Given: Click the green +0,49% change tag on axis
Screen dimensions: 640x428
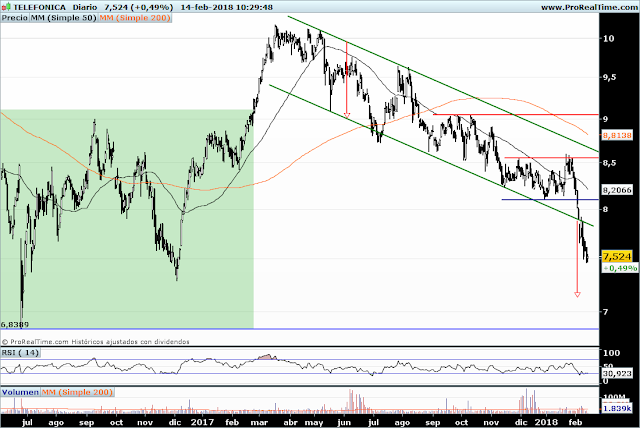Looking at the screenshot, I should point(620,268).
